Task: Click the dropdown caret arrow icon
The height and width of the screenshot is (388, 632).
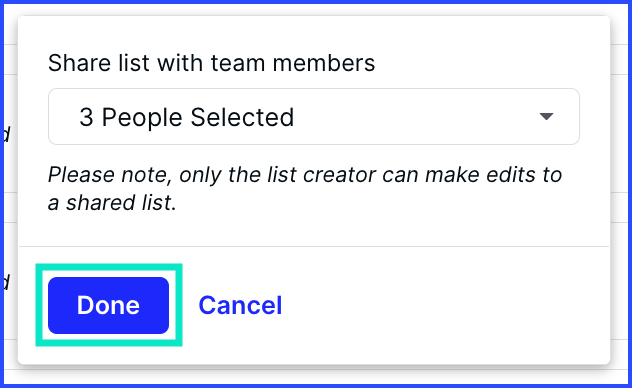Action: (546, 117)
